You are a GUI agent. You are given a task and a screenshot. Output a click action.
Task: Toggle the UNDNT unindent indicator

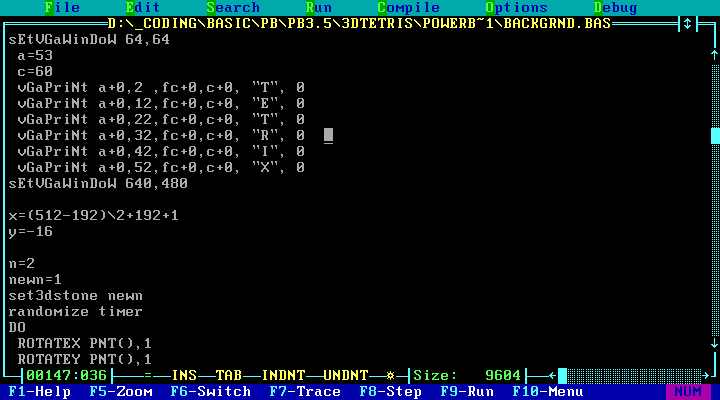pyautogui.click(x=346, y=376)
